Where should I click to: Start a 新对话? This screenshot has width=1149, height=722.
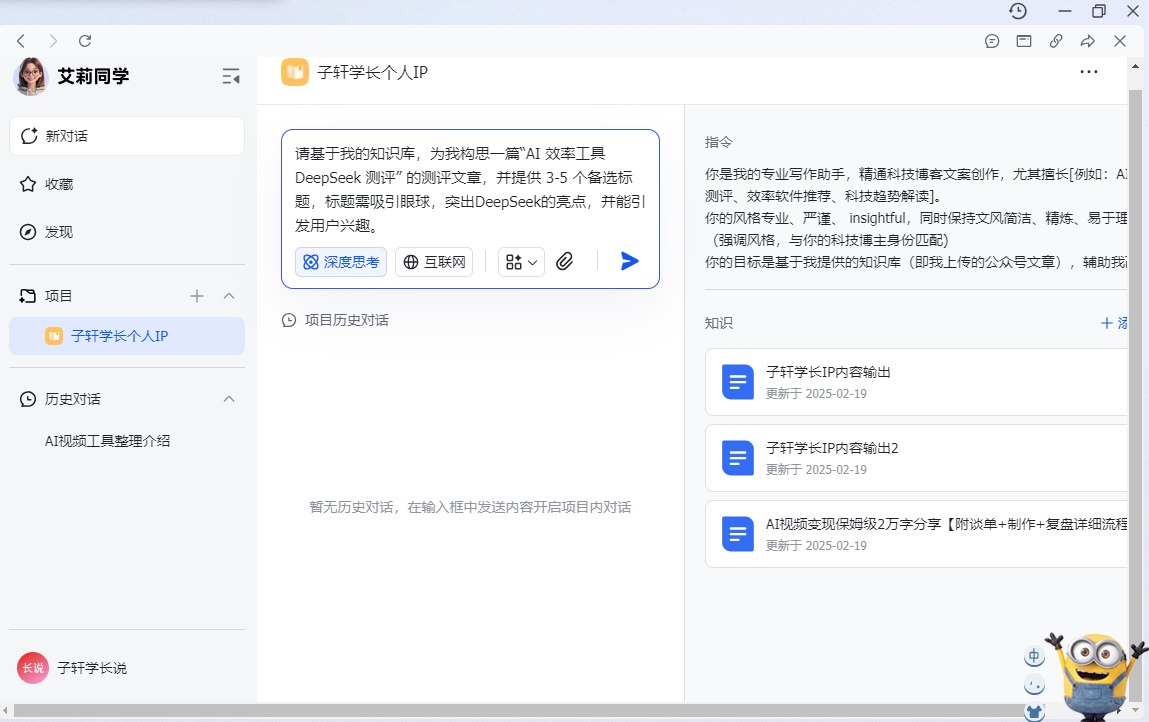point(127,136)
